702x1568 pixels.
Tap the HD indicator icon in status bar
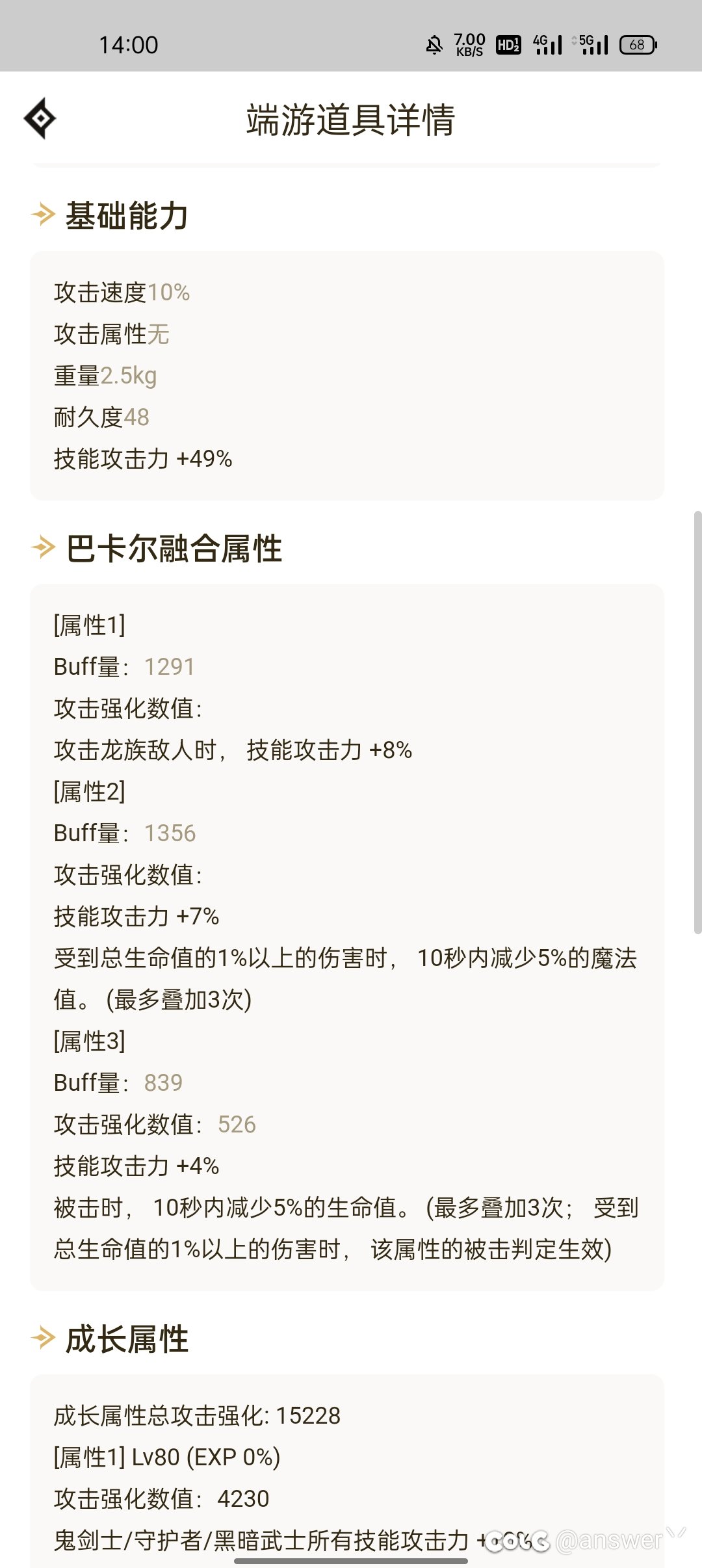coord(508,45)
